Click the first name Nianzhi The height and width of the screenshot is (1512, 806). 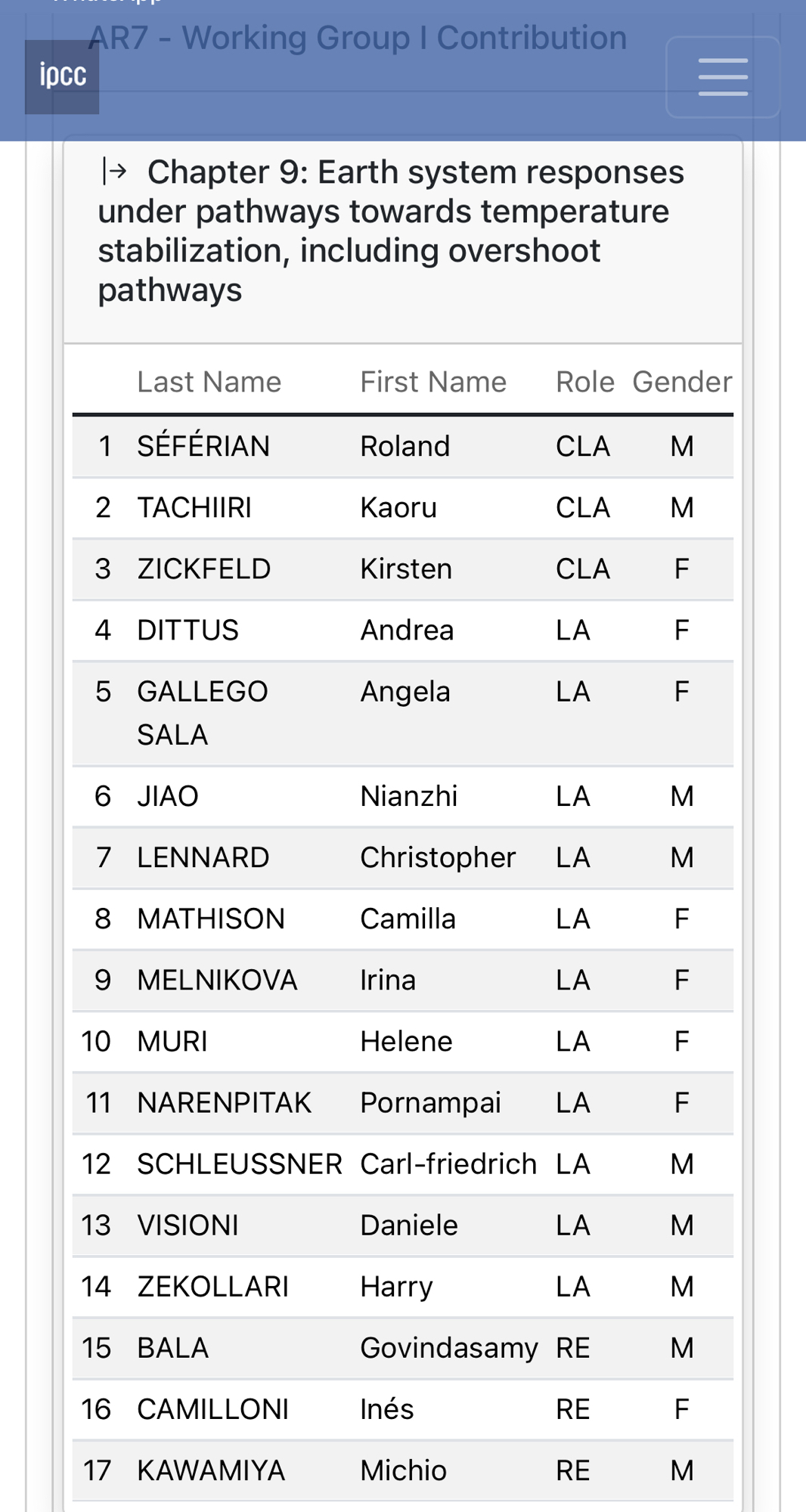pos(408,797)
